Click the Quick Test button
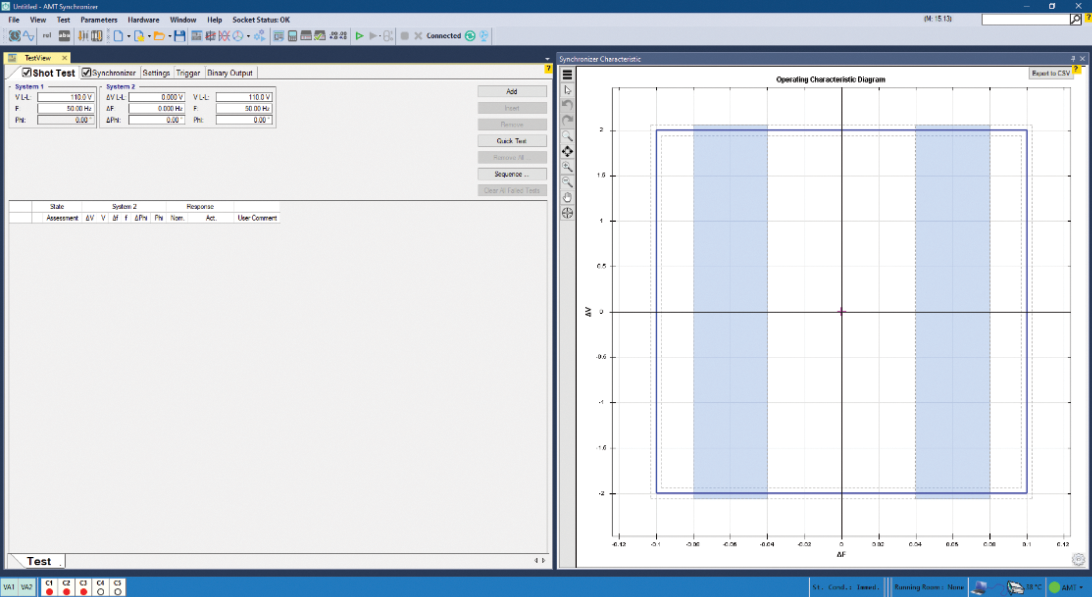 (512, 141)
